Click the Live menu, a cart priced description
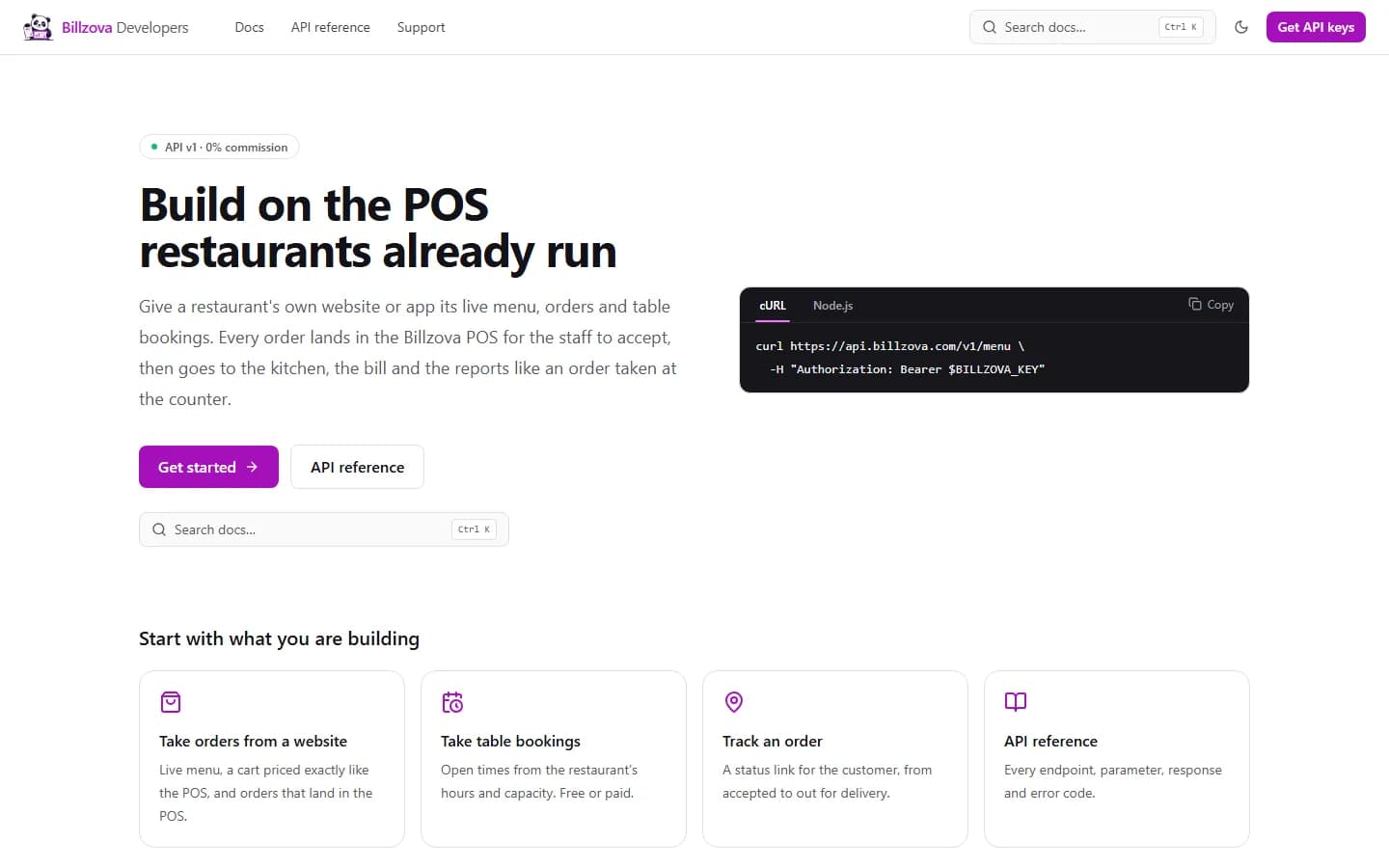Screen dimensions: 1389x868 point(266,793)
